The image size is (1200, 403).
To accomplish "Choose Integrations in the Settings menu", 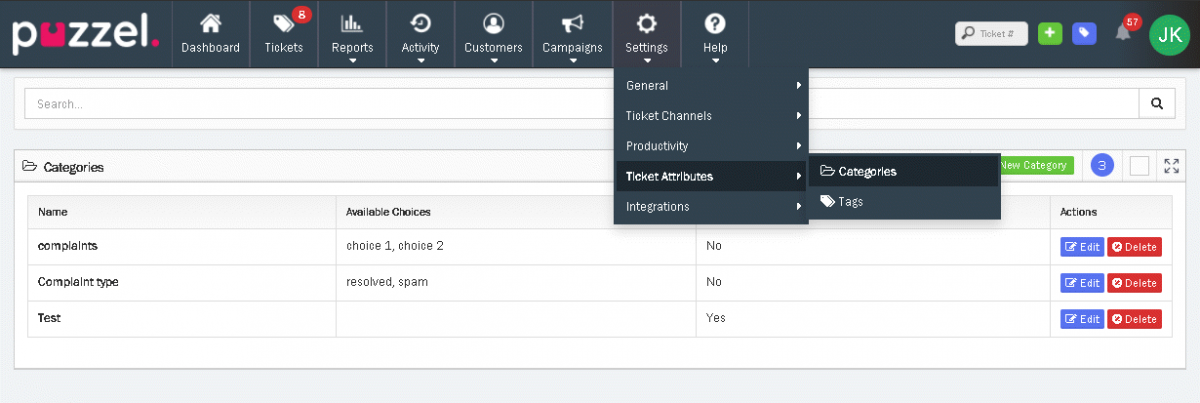I will click(x=710, y=207).
